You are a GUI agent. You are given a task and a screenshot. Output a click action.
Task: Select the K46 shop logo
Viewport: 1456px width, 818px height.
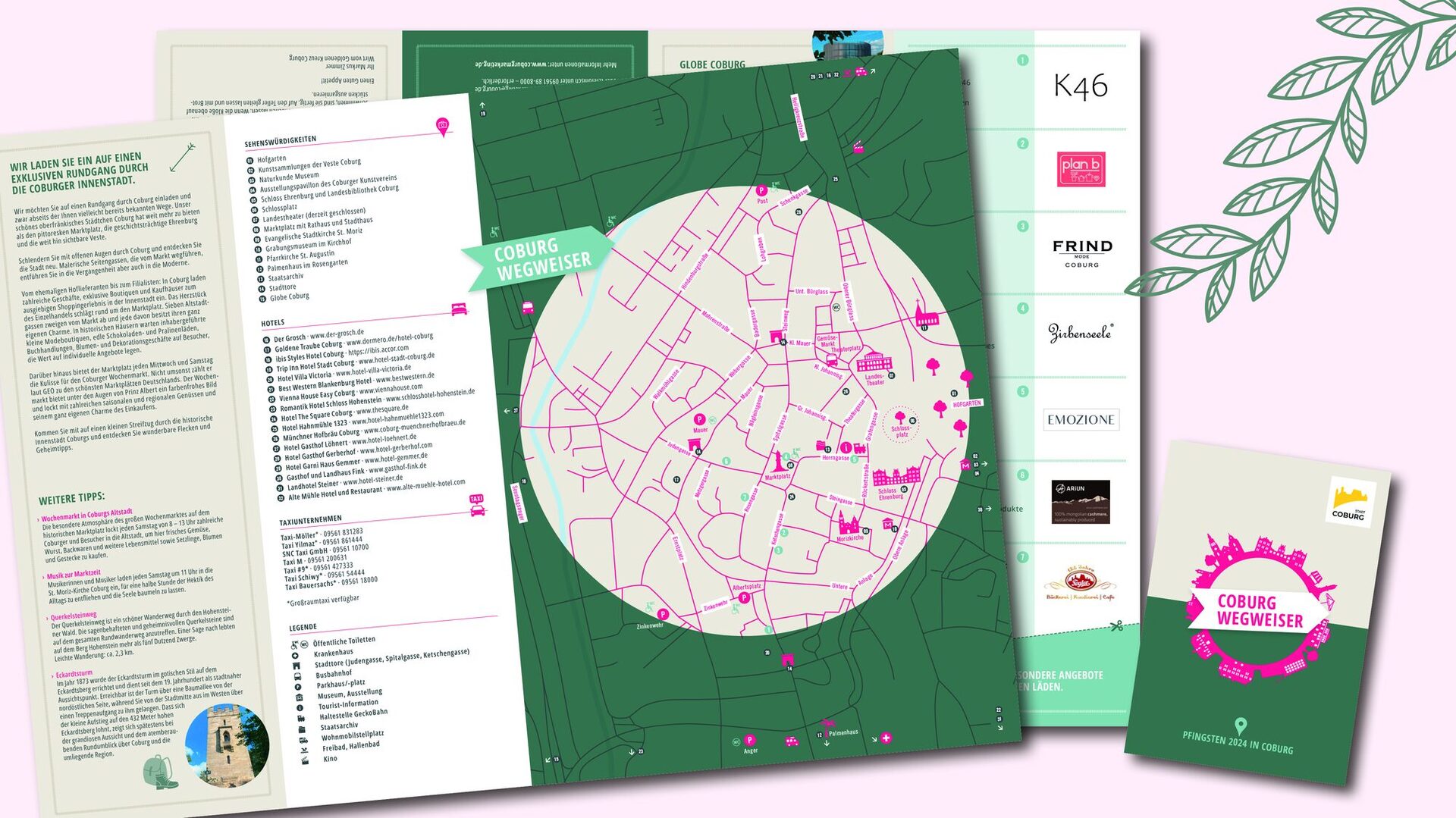(x=1081, y=86)
